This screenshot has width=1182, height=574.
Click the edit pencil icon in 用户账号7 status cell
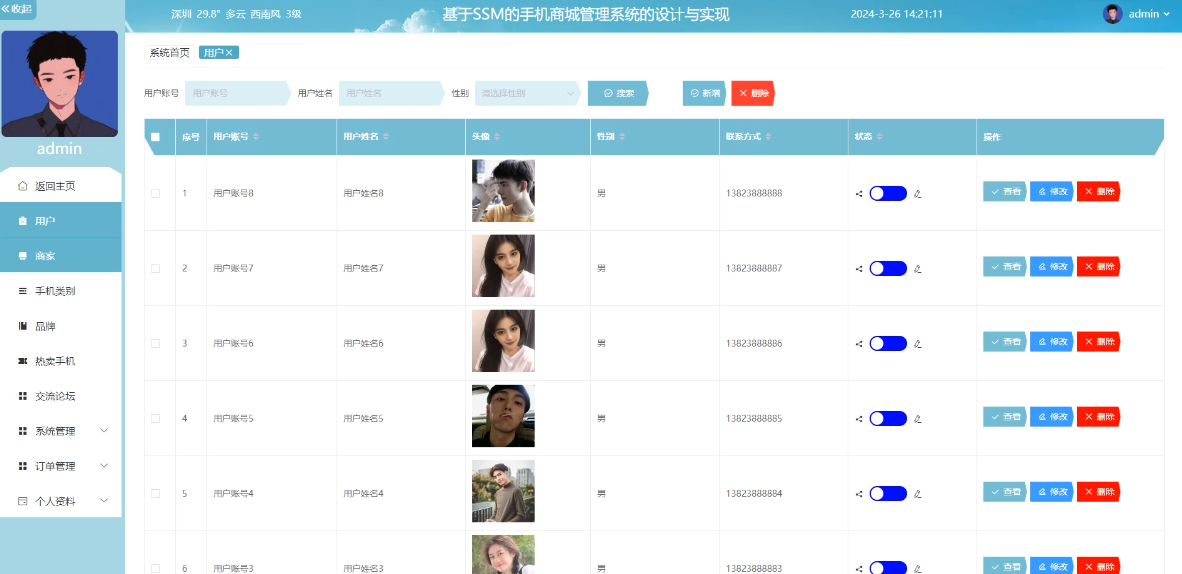[917, 269]
